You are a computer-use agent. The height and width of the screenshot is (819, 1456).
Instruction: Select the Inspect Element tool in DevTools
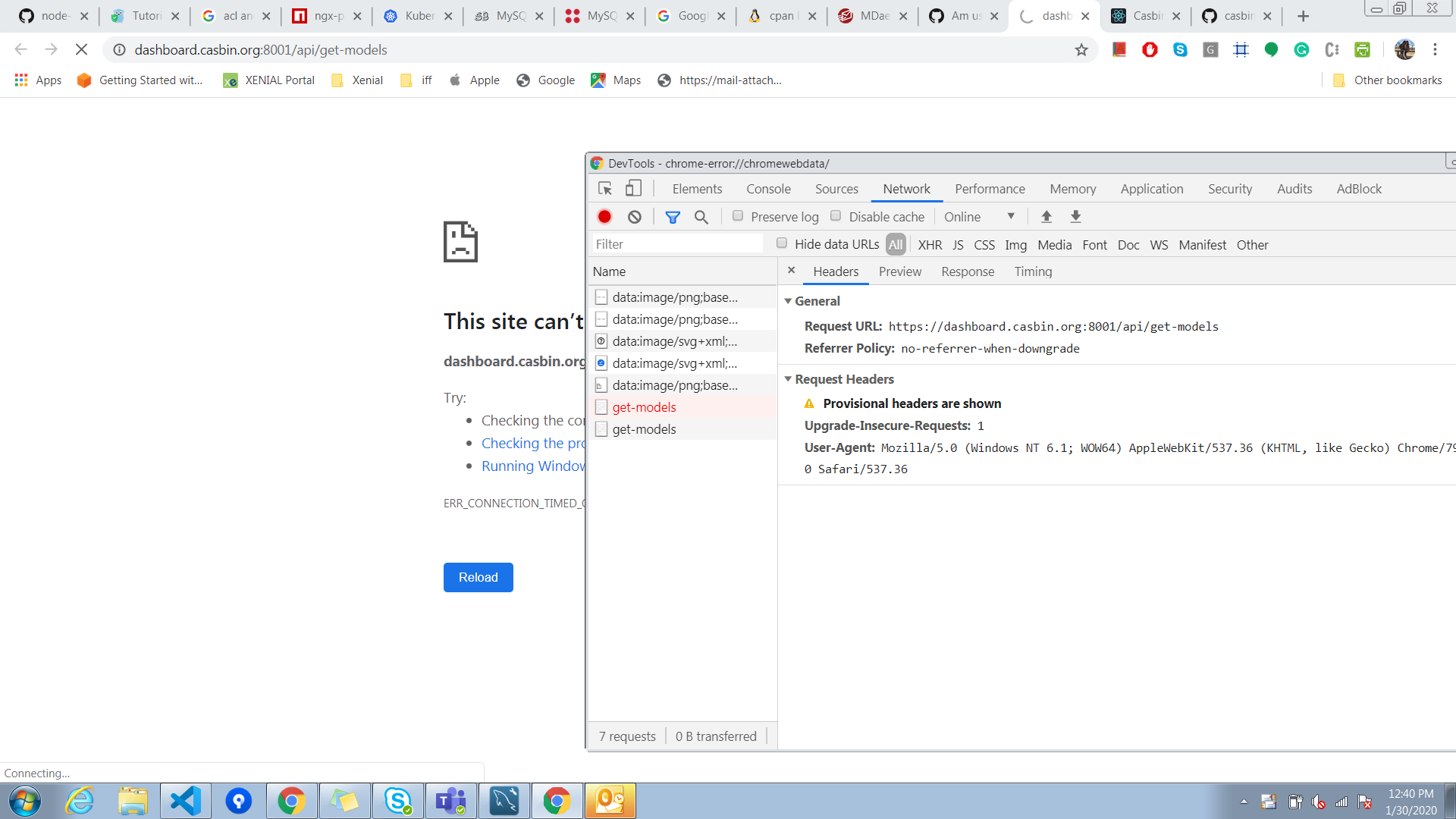(x=604, y=188)
